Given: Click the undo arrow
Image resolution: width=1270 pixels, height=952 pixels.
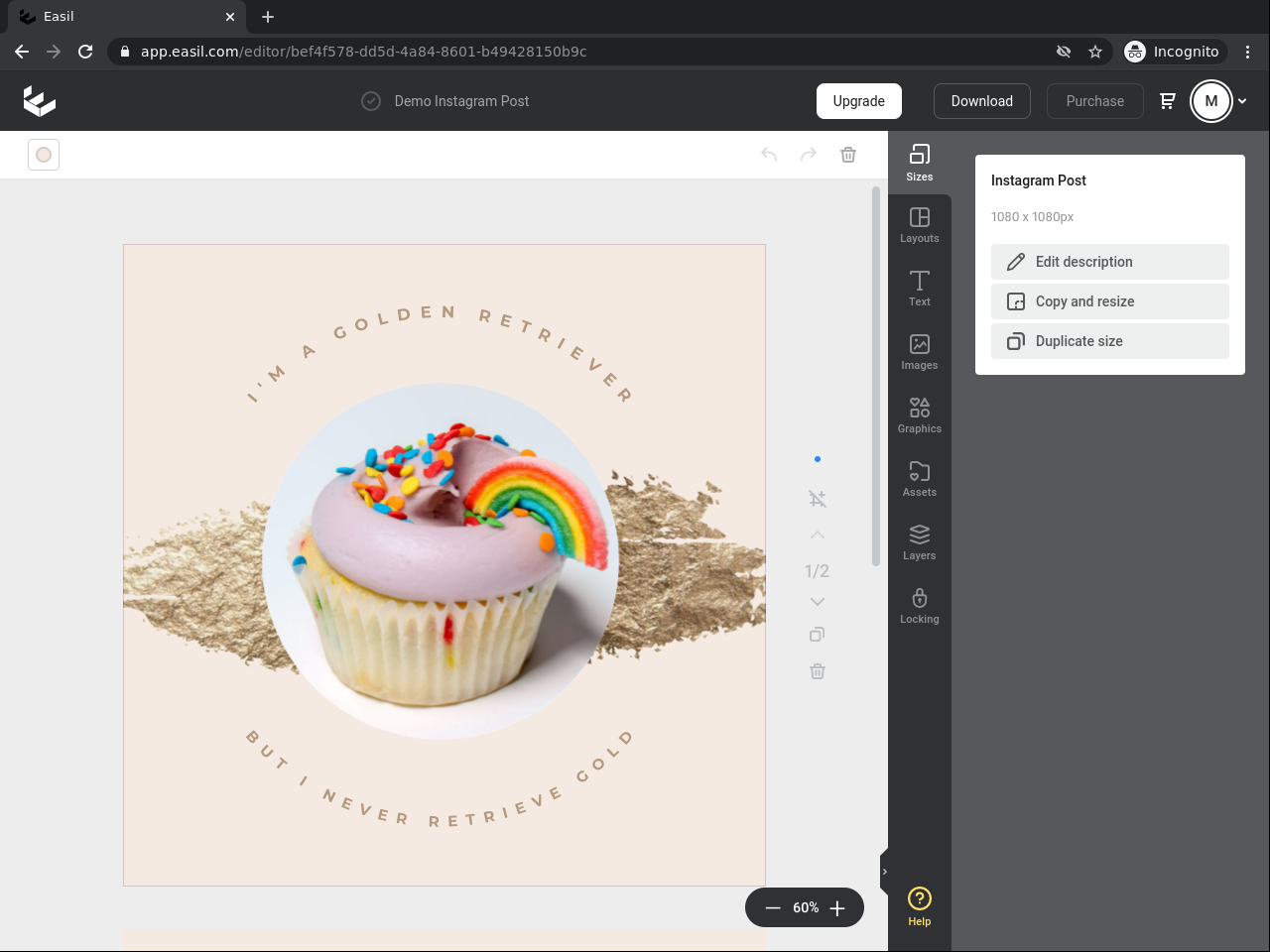Looking at the screenshot, I should coord(769,155).
